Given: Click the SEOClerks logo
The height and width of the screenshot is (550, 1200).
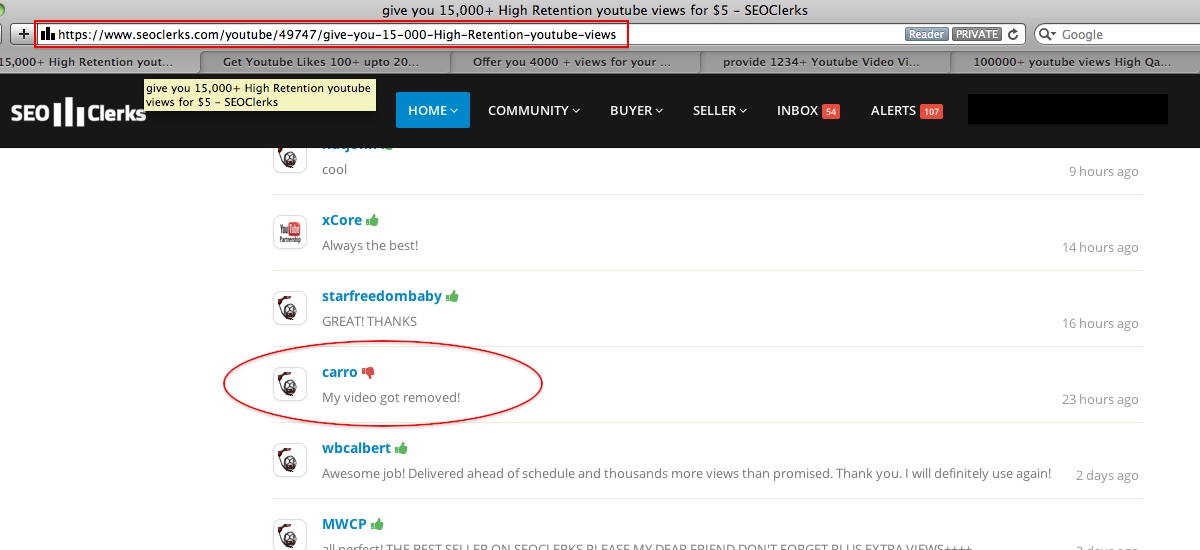Looking at the screenshot, I should (78, 112).
